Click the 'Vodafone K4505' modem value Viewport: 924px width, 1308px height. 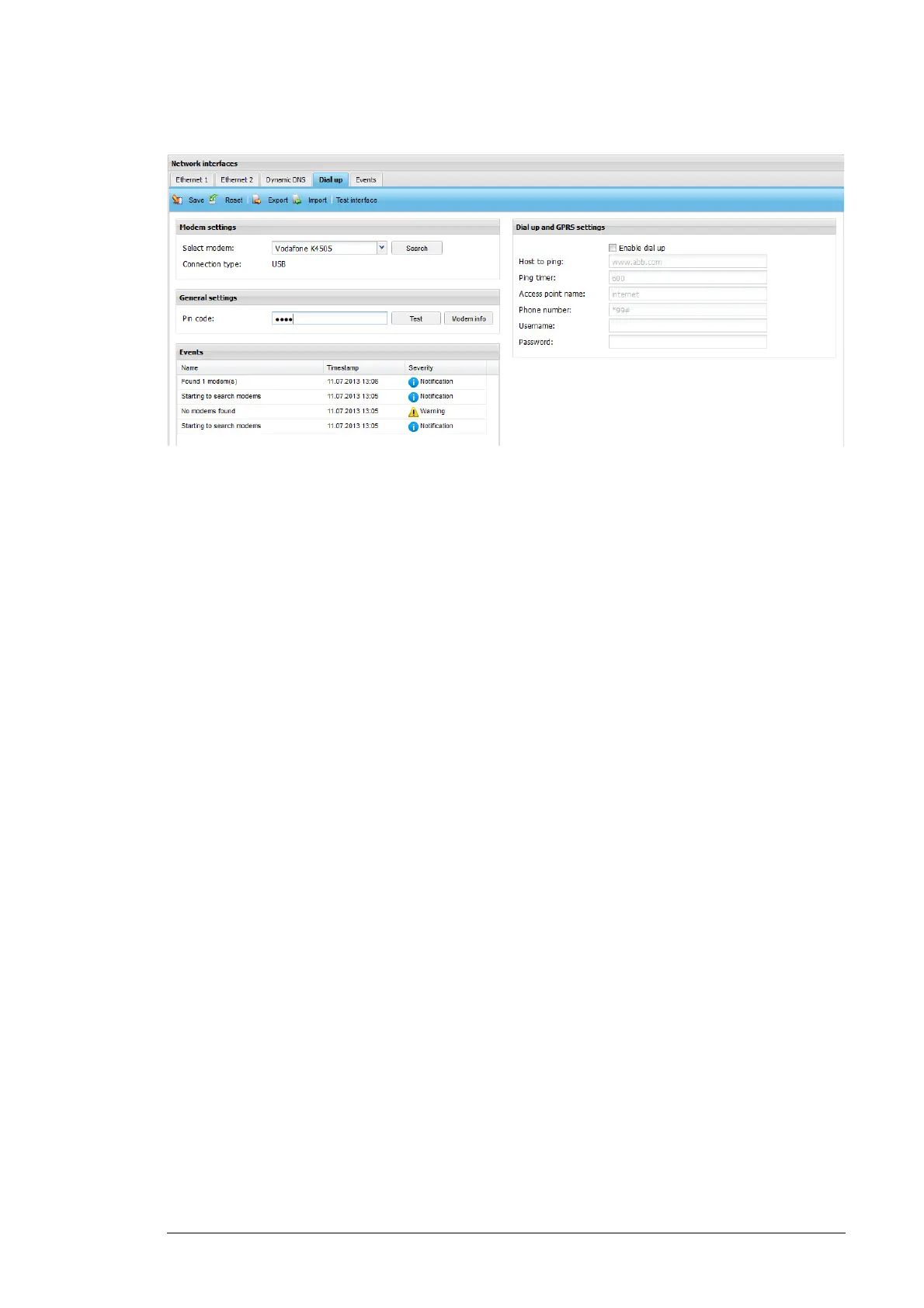coord(304,249)
